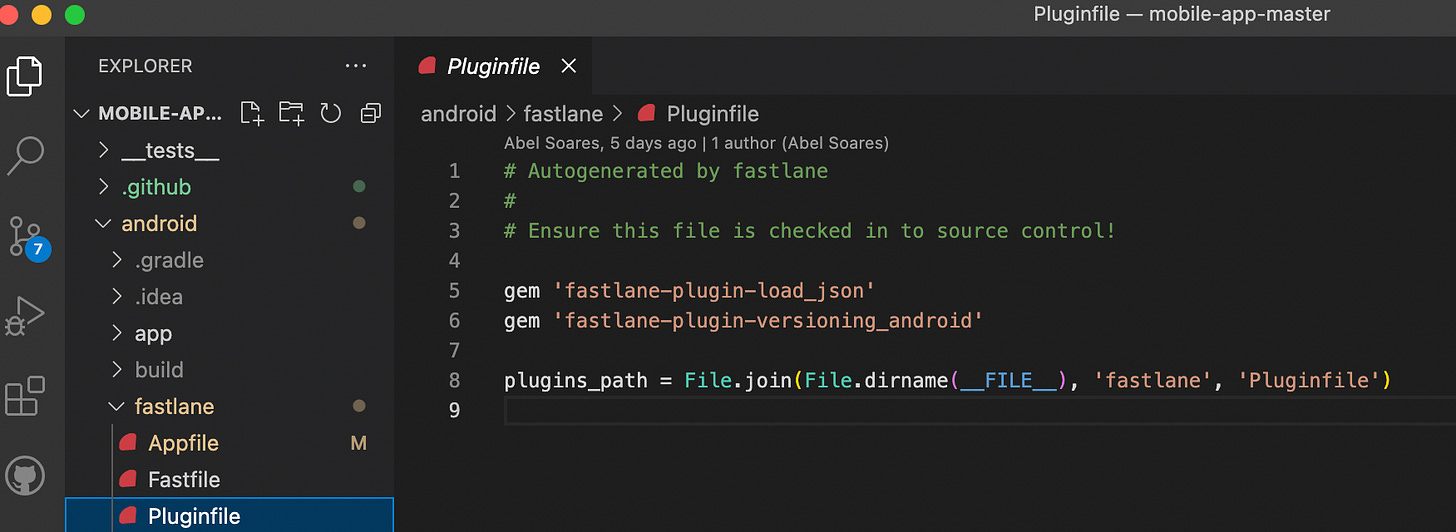The width and height of the screenshot is (1456, 532).
Task: Close the Pluginfile editor tab
Action: point(568,66)
